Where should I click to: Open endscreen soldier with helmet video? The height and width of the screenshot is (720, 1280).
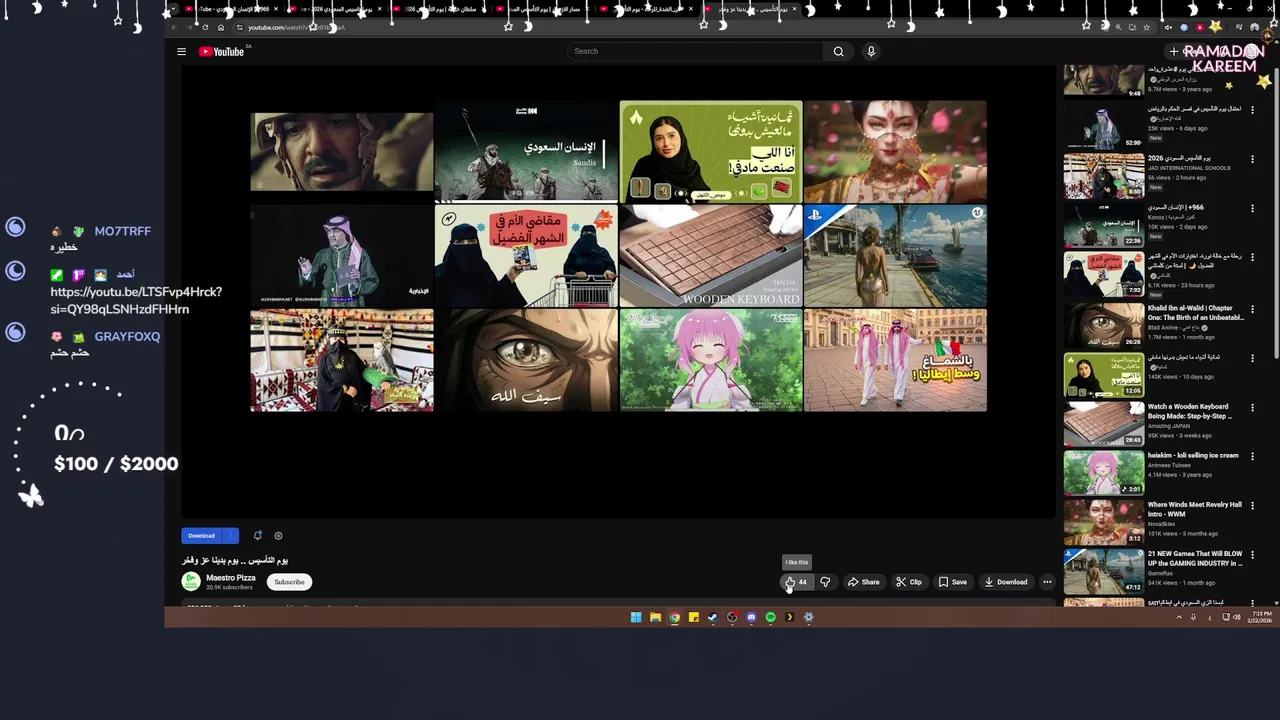click(x=342, y=151)
